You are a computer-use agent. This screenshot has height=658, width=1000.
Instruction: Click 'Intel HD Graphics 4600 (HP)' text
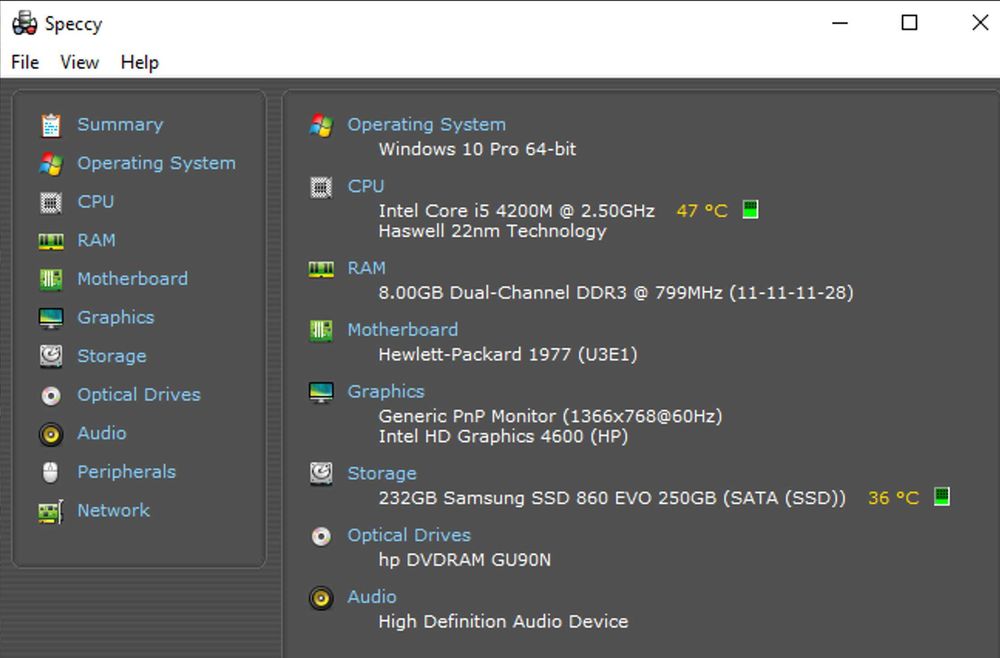(x=503, y=437)
